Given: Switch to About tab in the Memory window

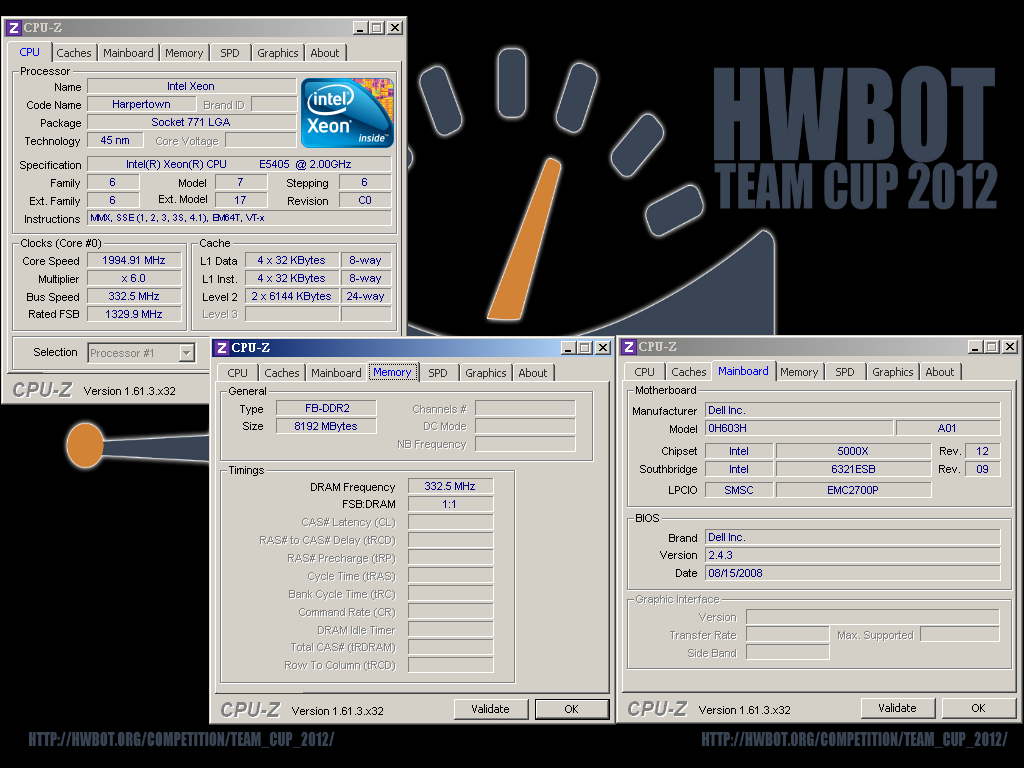Looking at the screenshot, I should pos(533,373).
